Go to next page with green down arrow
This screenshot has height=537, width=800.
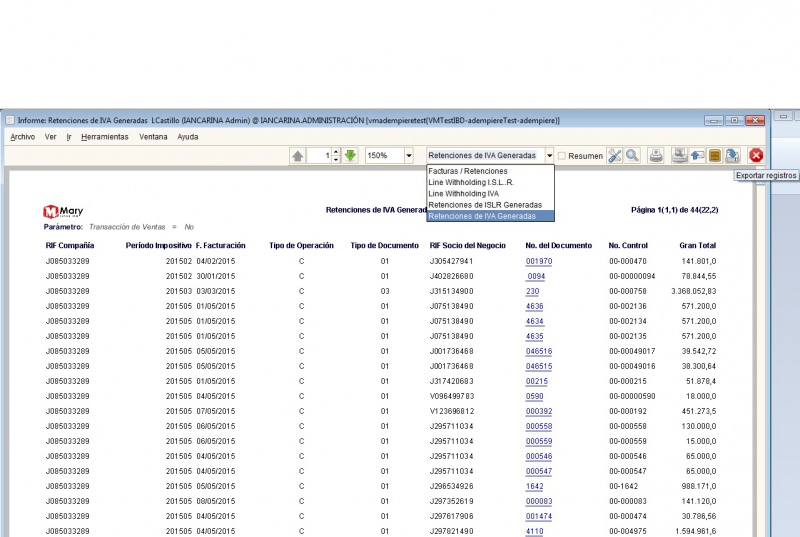pyautogui.click(x=350, y=156)
